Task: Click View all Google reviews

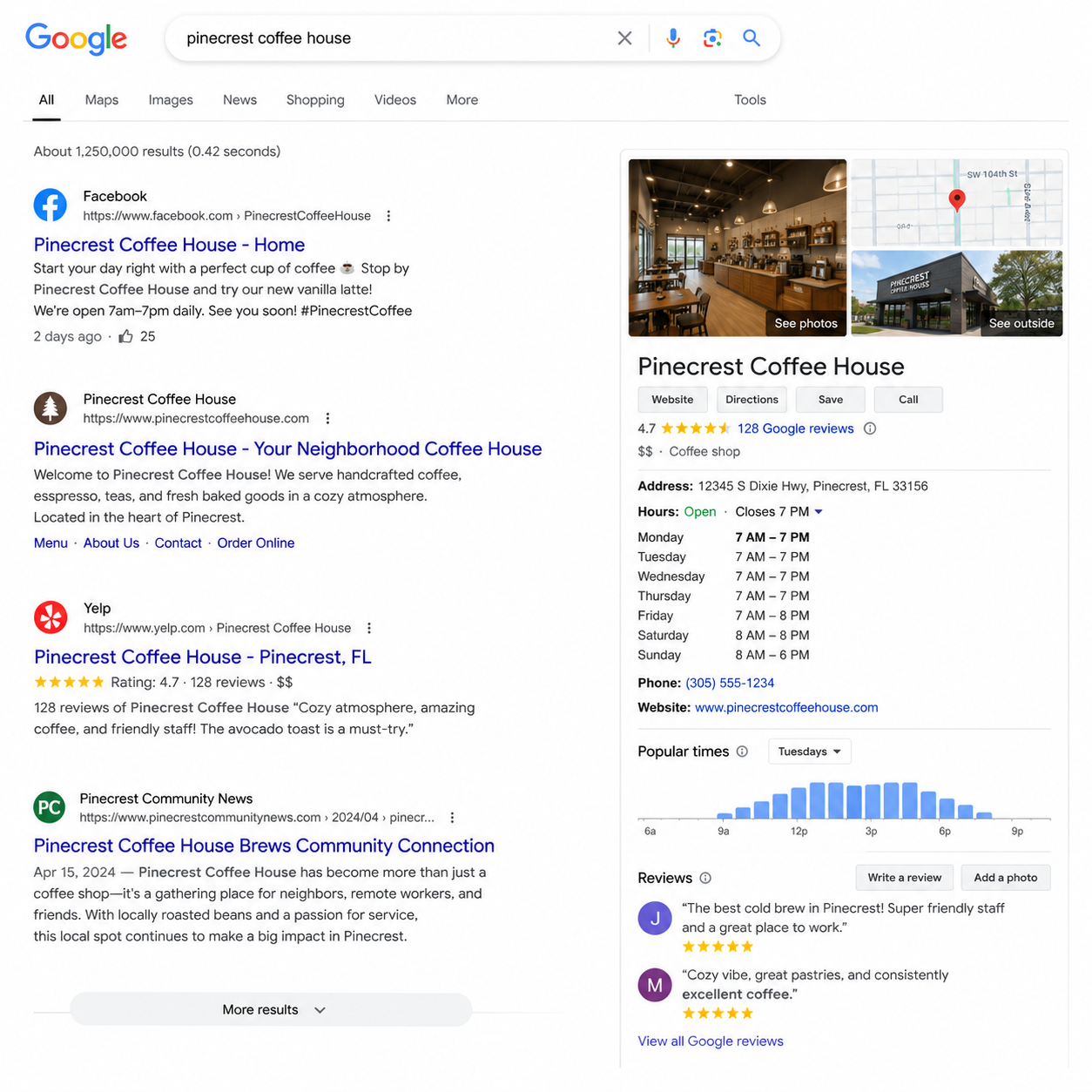Action: (x=711, y=1041)
